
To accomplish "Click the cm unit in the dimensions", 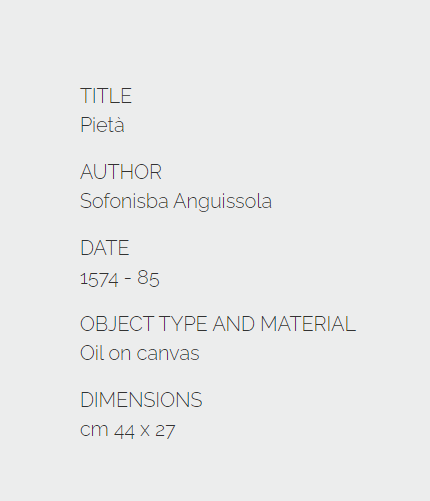I will (x=94, y=430).
